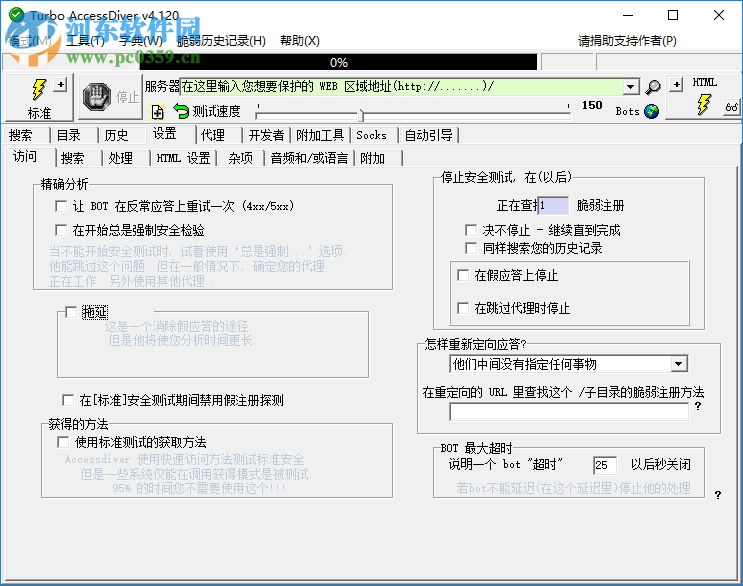743x586 pixels.
Task: Click the redirect URL subdirectory input field
Action: 569,412
